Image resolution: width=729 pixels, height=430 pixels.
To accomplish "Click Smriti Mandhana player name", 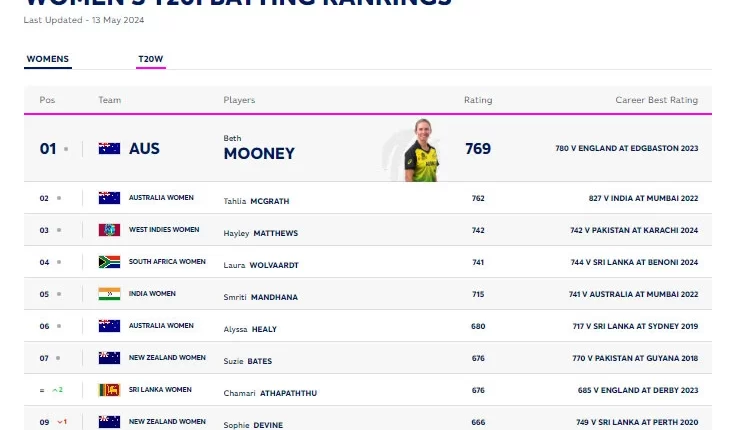I will click(261, 297).
